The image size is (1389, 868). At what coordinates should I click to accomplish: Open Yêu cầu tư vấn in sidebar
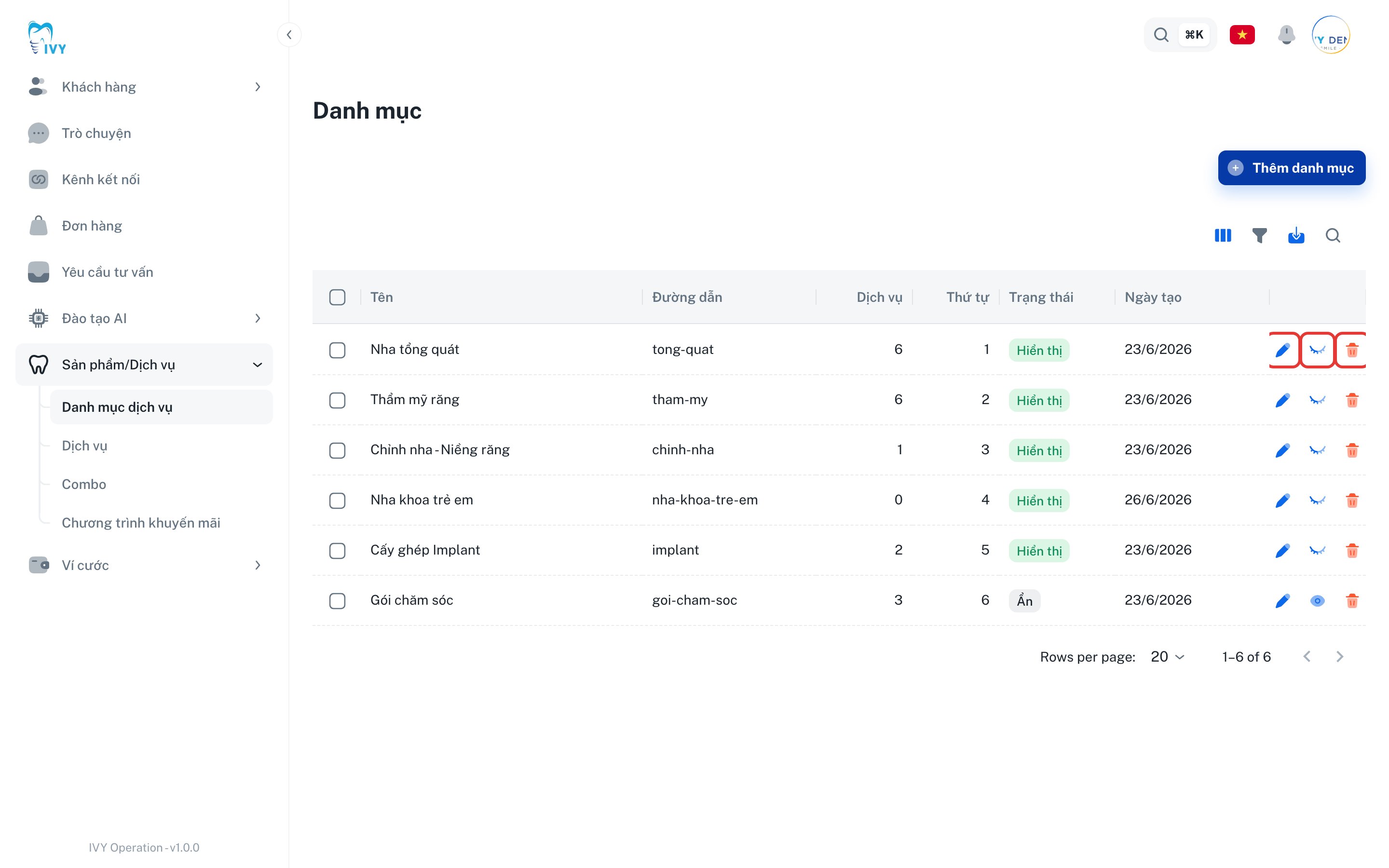[x=144, y=272]
